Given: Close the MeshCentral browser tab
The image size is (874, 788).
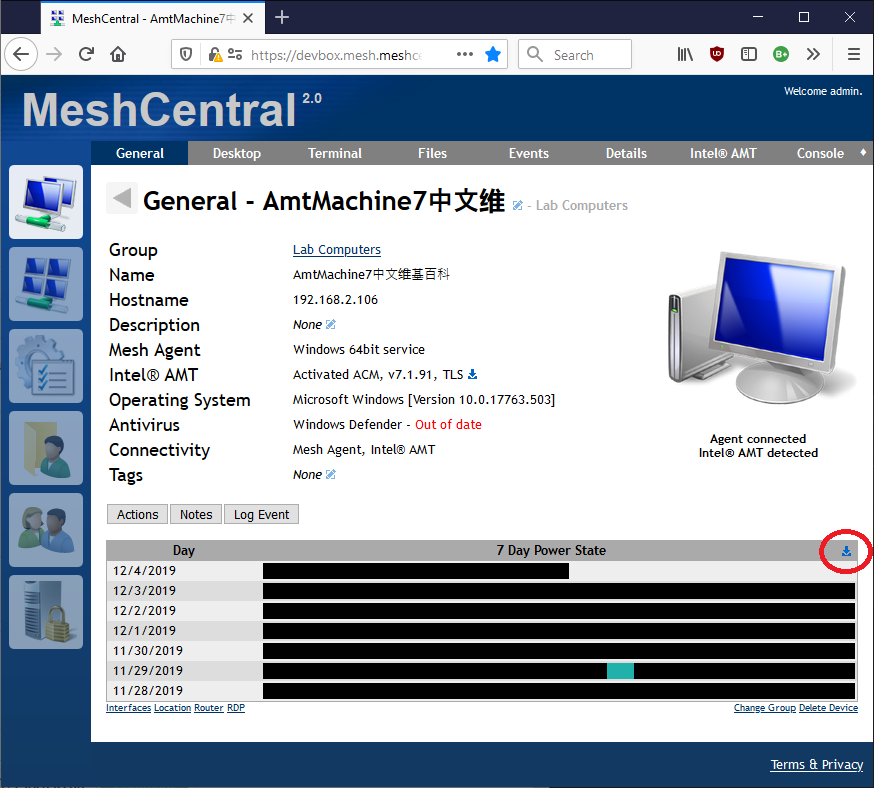Looking at the screenshot, I should point(248,18).
